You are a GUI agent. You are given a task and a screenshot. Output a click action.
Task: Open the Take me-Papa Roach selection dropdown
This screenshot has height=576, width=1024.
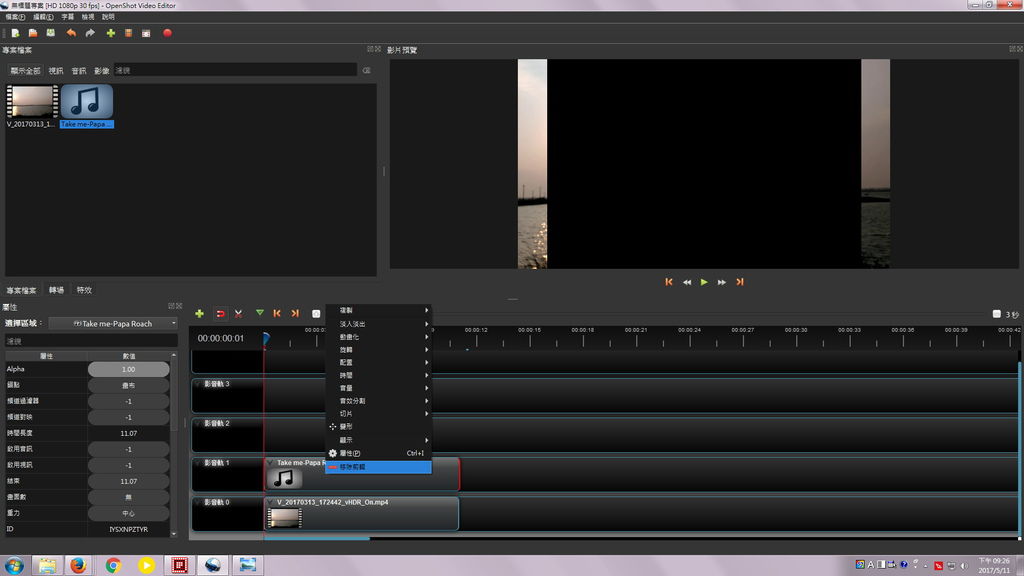click(113, 323)
